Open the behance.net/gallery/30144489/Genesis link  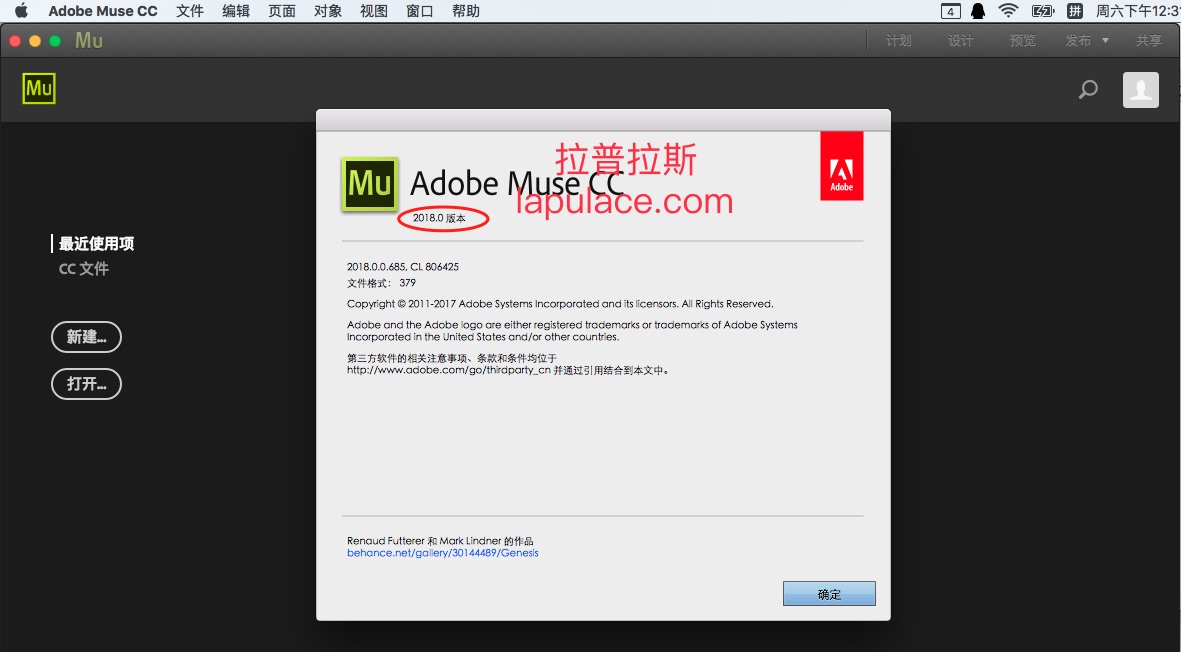point(443,553)
